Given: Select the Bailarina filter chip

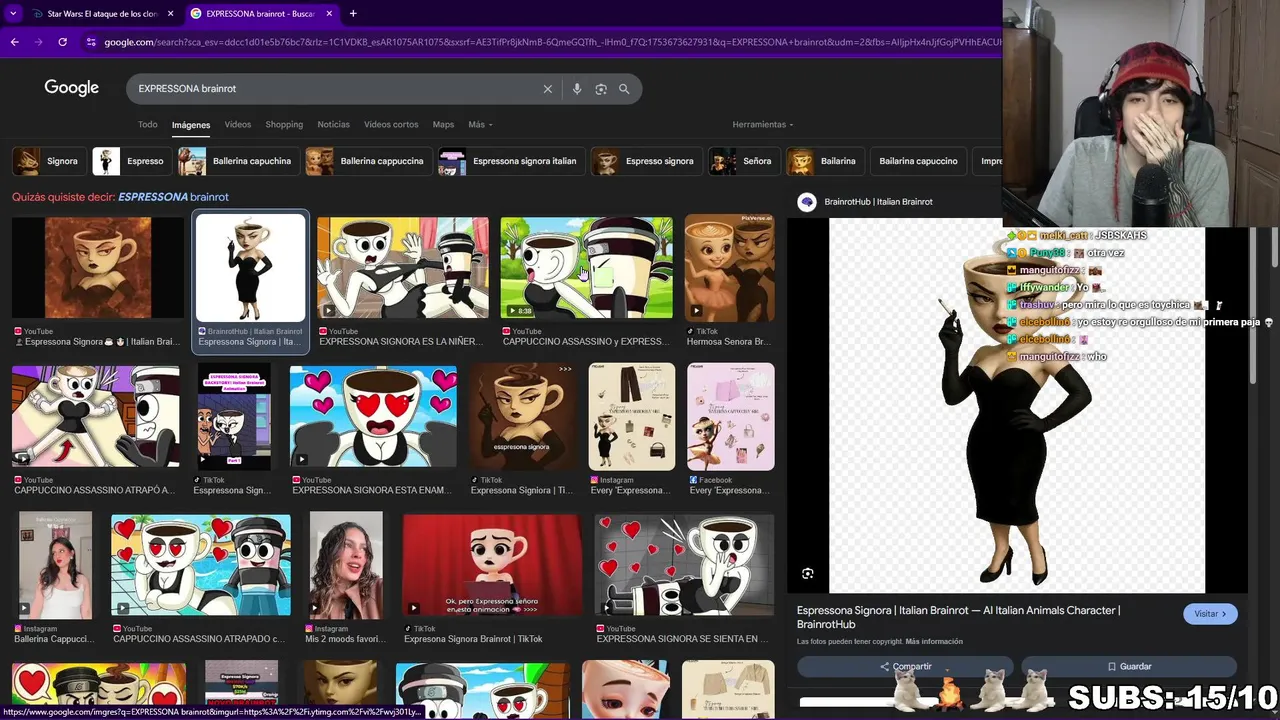Looking at the screenshot, I should (x=824, y=161).
